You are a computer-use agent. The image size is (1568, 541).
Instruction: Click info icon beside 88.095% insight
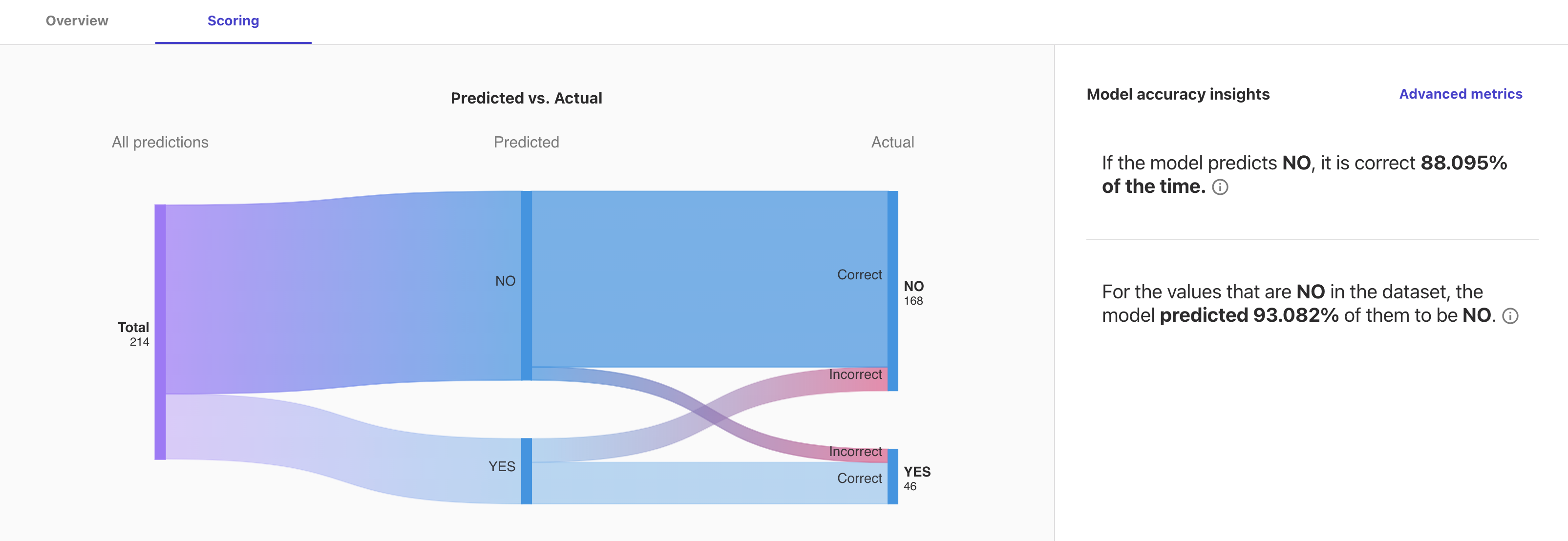point(1220,187)
